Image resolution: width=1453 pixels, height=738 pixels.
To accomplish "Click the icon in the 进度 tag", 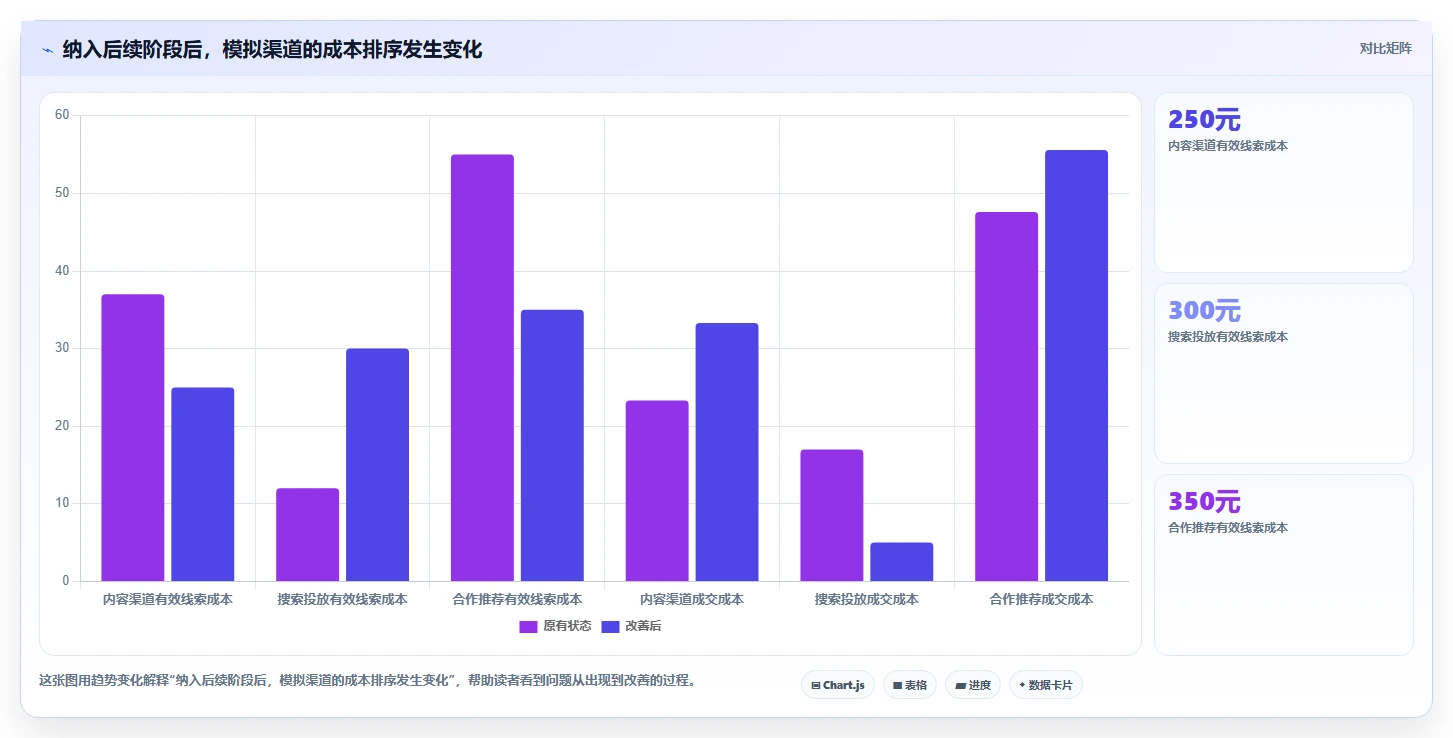I will (x=960, y=686).
